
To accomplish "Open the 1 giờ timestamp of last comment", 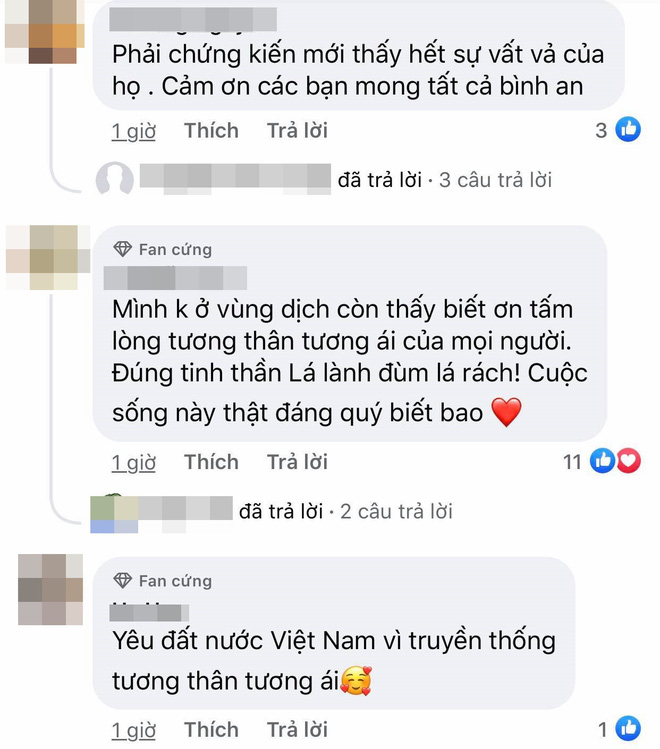I will coord(134,730).
